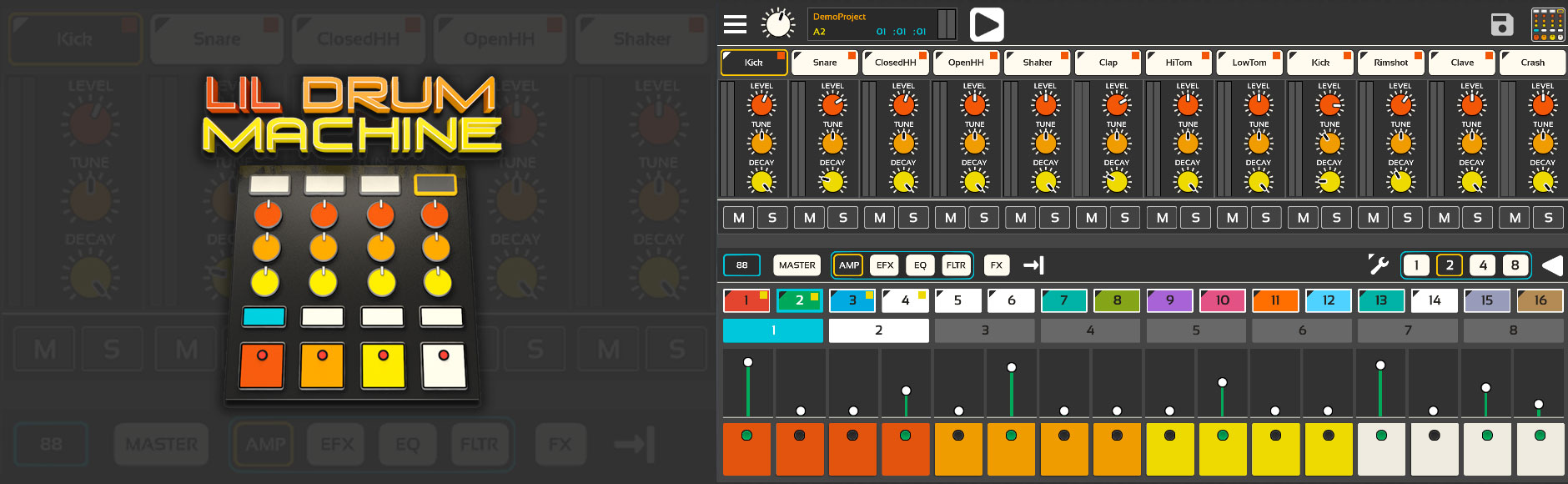
Task: Mute the Clap channel
Action: 1092,218
